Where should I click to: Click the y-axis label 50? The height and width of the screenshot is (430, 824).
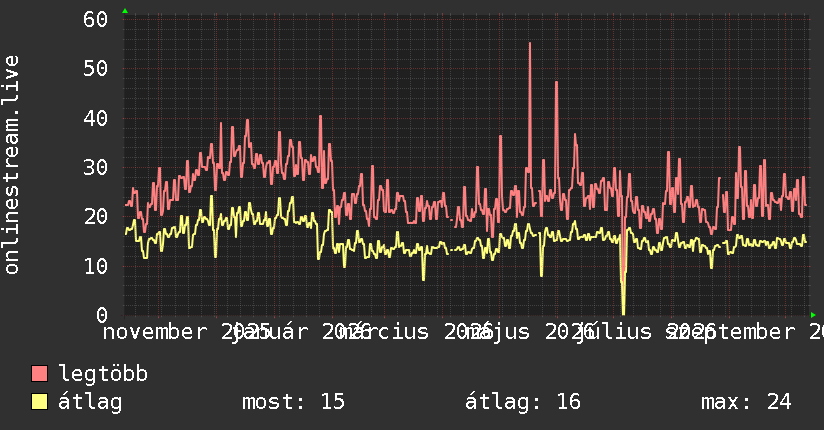95,69
